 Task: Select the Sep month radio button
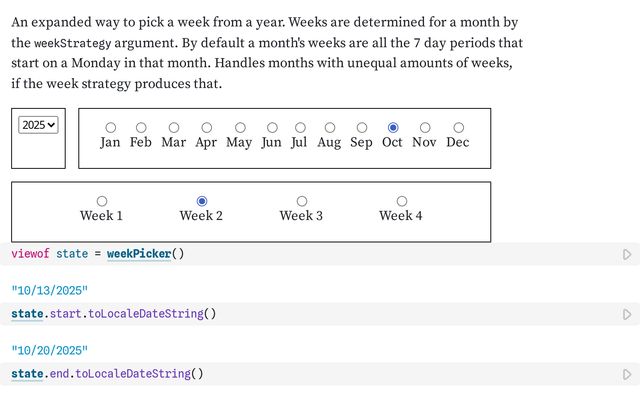point(361,128)
